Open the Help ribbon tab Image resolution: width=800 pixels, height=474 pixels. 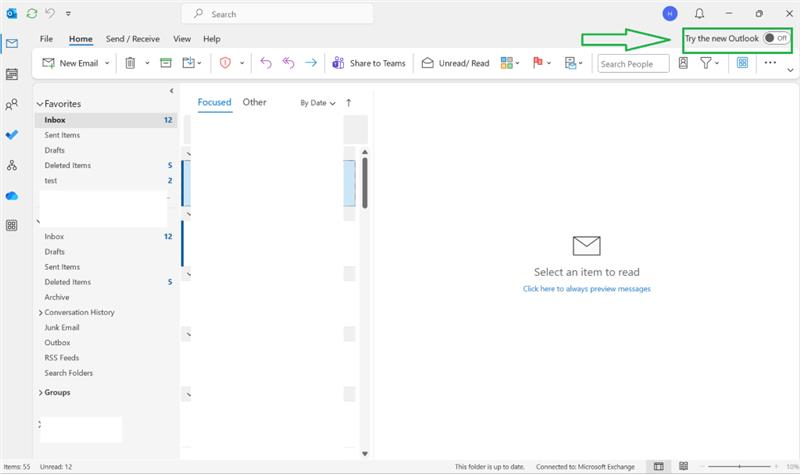tap(212, 39)
